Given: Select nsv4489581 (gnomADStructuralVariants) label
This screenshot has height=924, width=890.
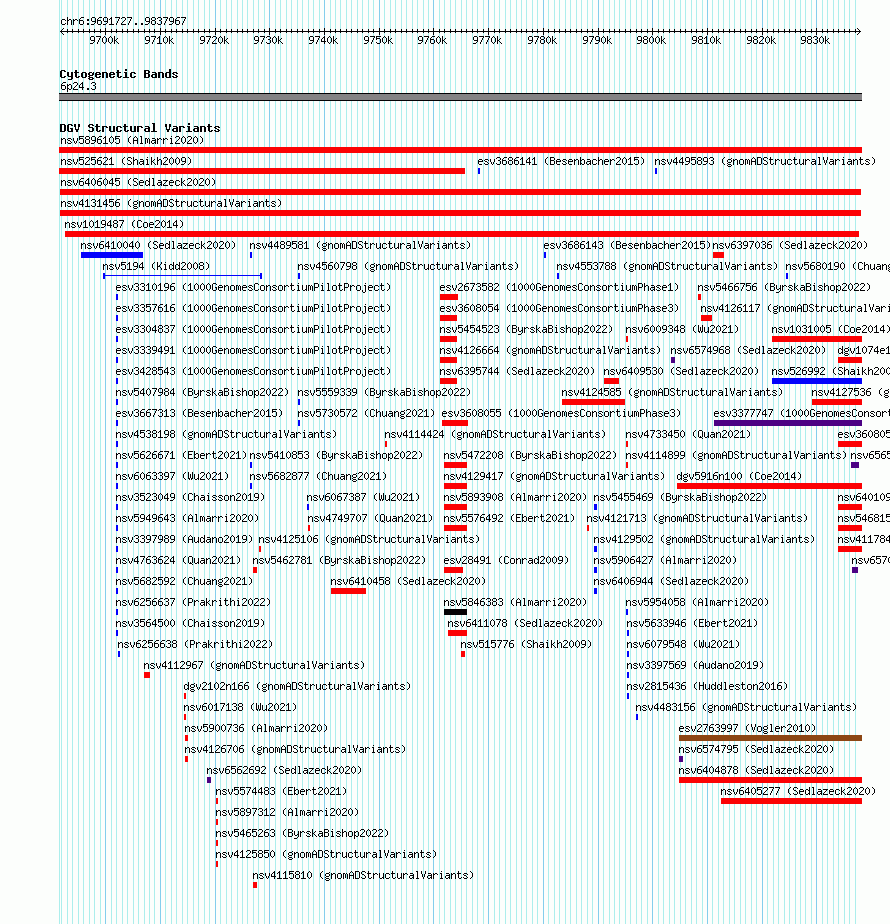Looking at the screenshot, I should [360, 245].
